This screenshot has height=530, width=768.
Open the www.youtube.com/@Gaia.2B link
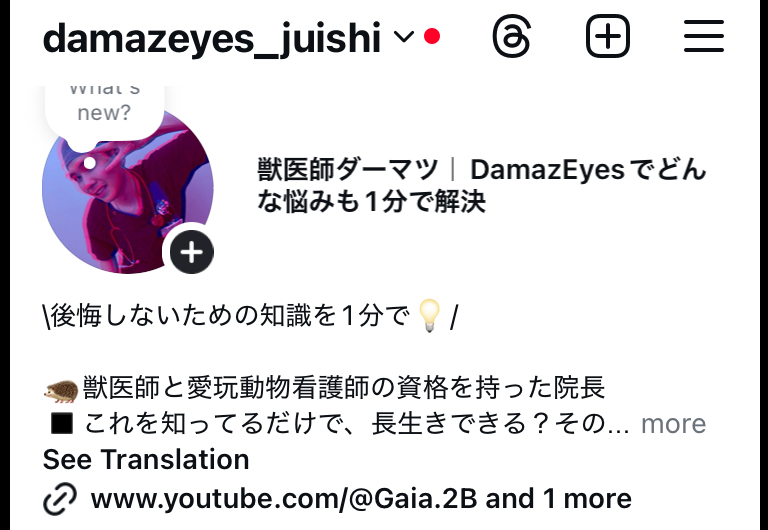[284, 499]
